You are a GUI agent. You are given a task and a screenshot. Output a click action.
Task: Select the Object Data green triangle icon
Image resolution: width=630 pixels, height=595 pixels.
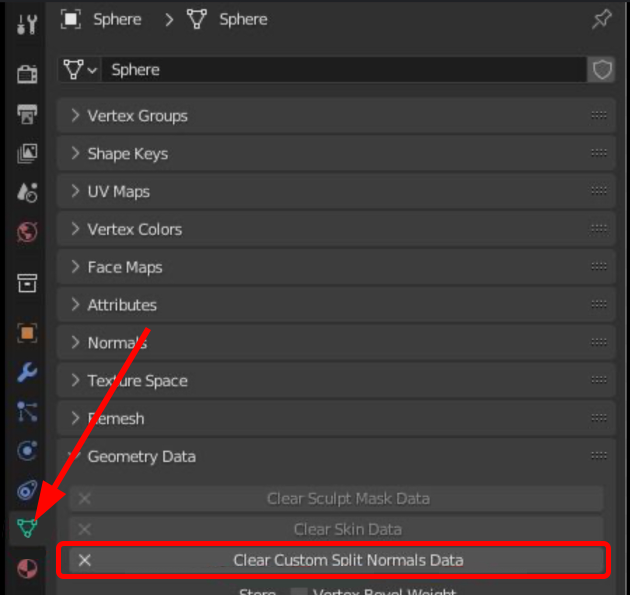[27, 528]
